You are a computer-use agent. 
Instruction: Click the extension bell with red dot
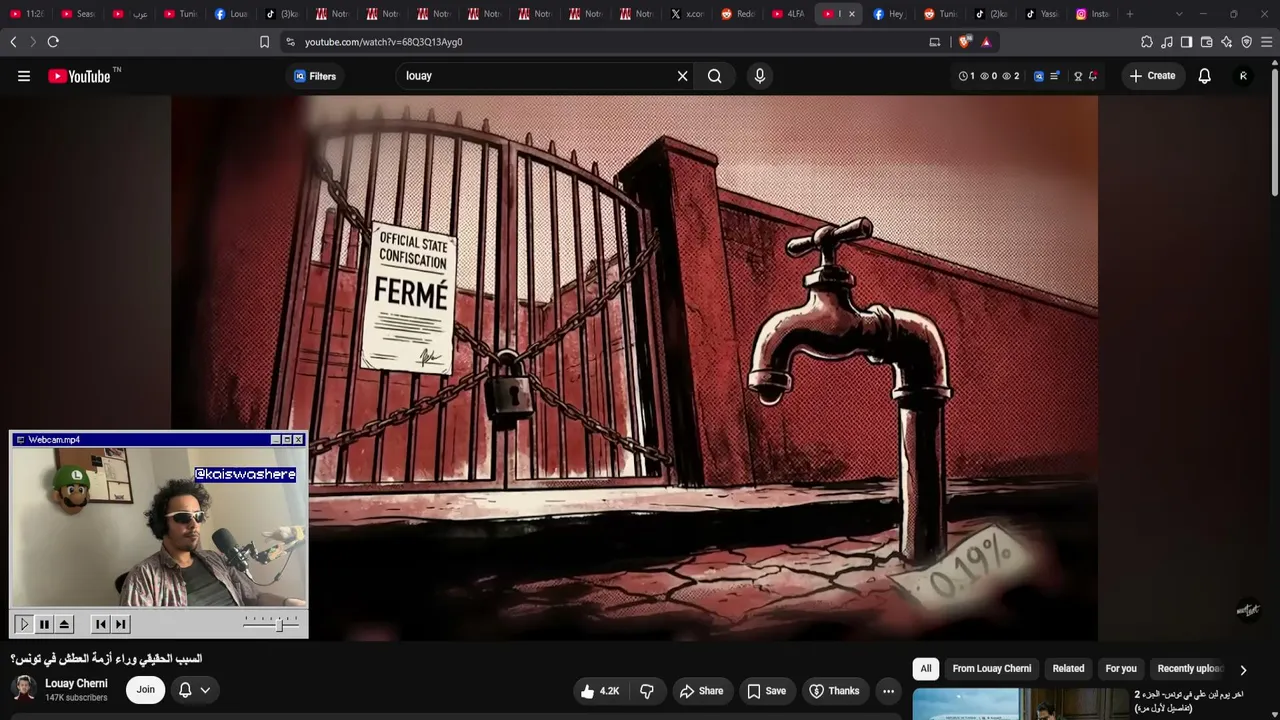coord(1093,76)
